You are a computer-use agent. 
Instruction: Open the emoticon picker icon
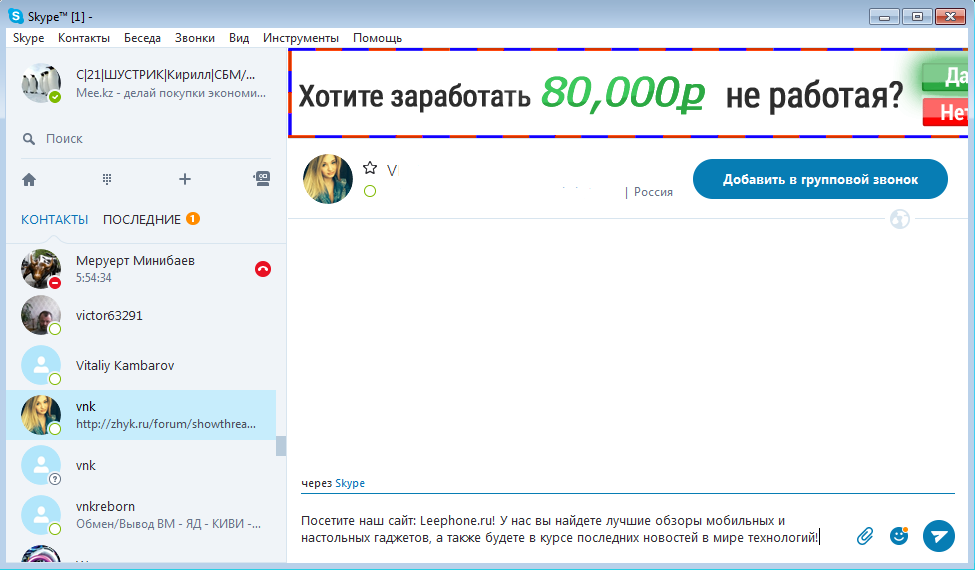click(899, 535)
